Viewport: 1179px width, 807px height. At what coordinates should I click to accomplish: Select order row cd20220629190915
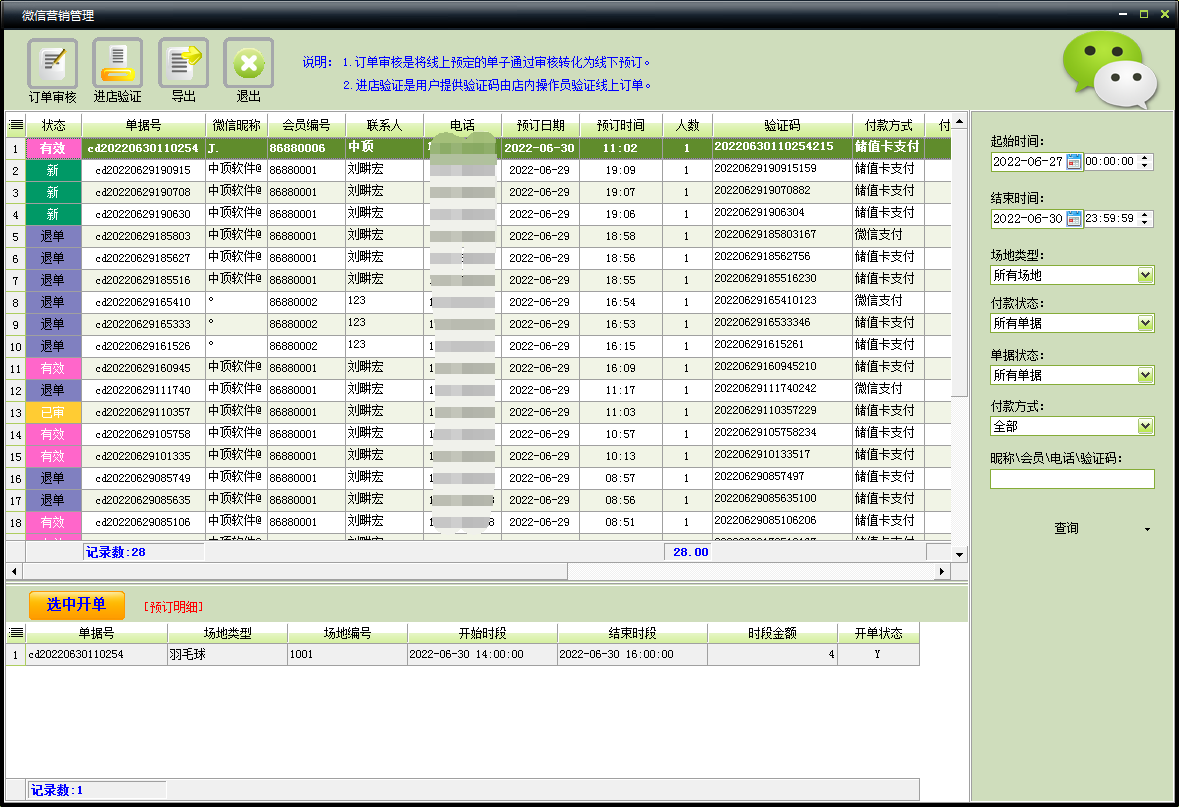478,170
